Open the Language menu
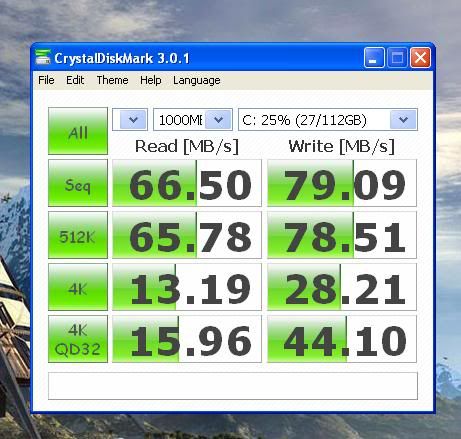Viewport: 461px width, 439px height. [197, 80]
